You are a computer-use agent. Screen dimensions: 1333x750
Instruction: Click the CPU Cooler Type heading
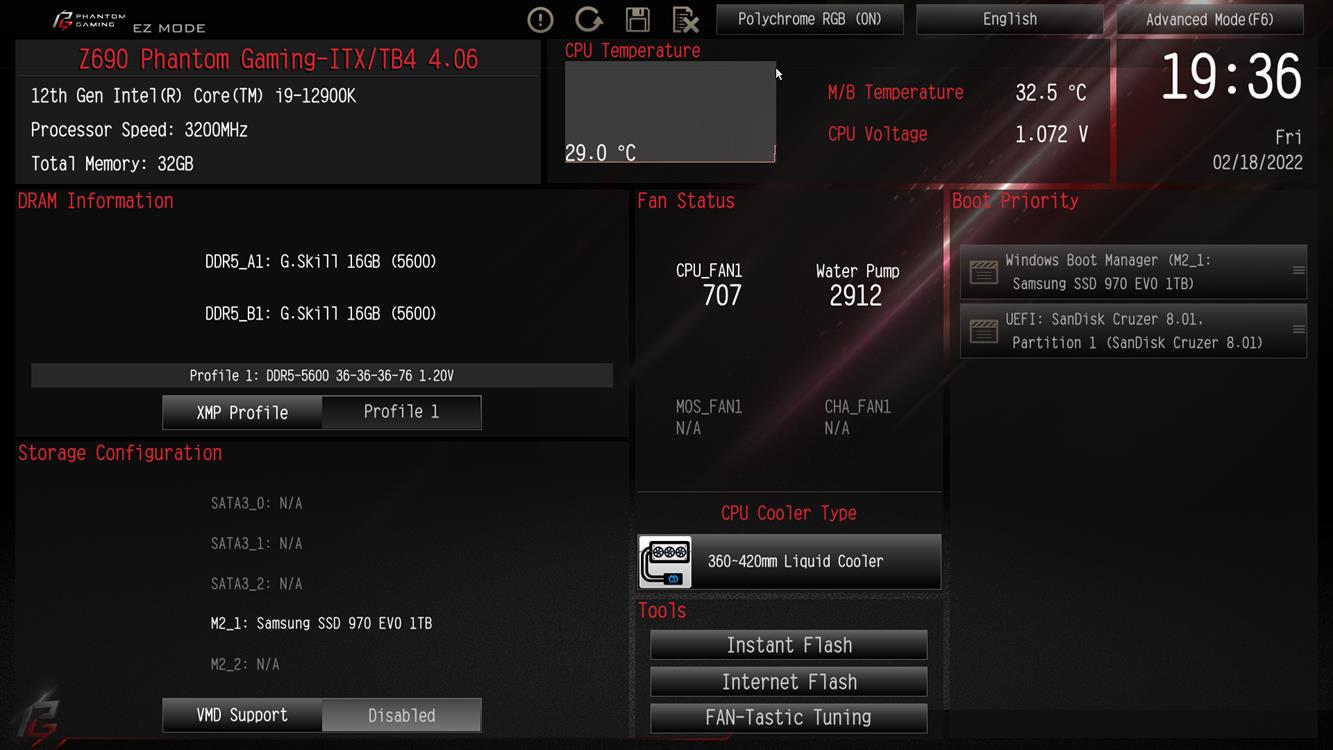click(x=789, y=513)
